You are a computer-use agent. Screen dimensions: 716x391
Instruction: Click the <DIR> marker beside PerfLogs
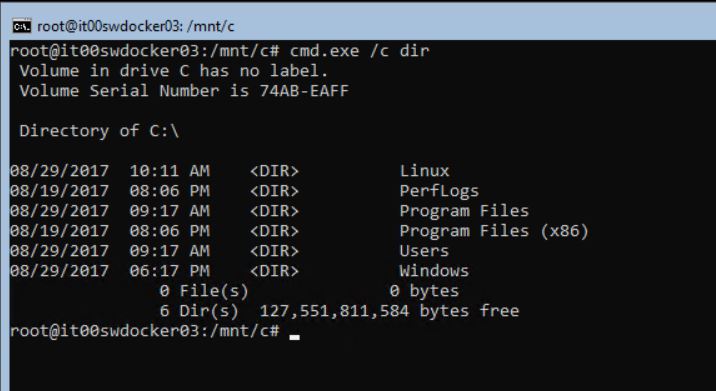[x=274, y=191]
